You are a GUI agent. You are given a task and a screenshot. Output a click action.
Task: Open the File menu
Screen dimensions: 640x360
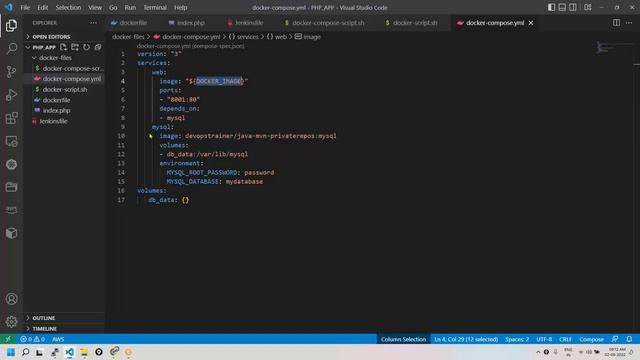(25, 7)
